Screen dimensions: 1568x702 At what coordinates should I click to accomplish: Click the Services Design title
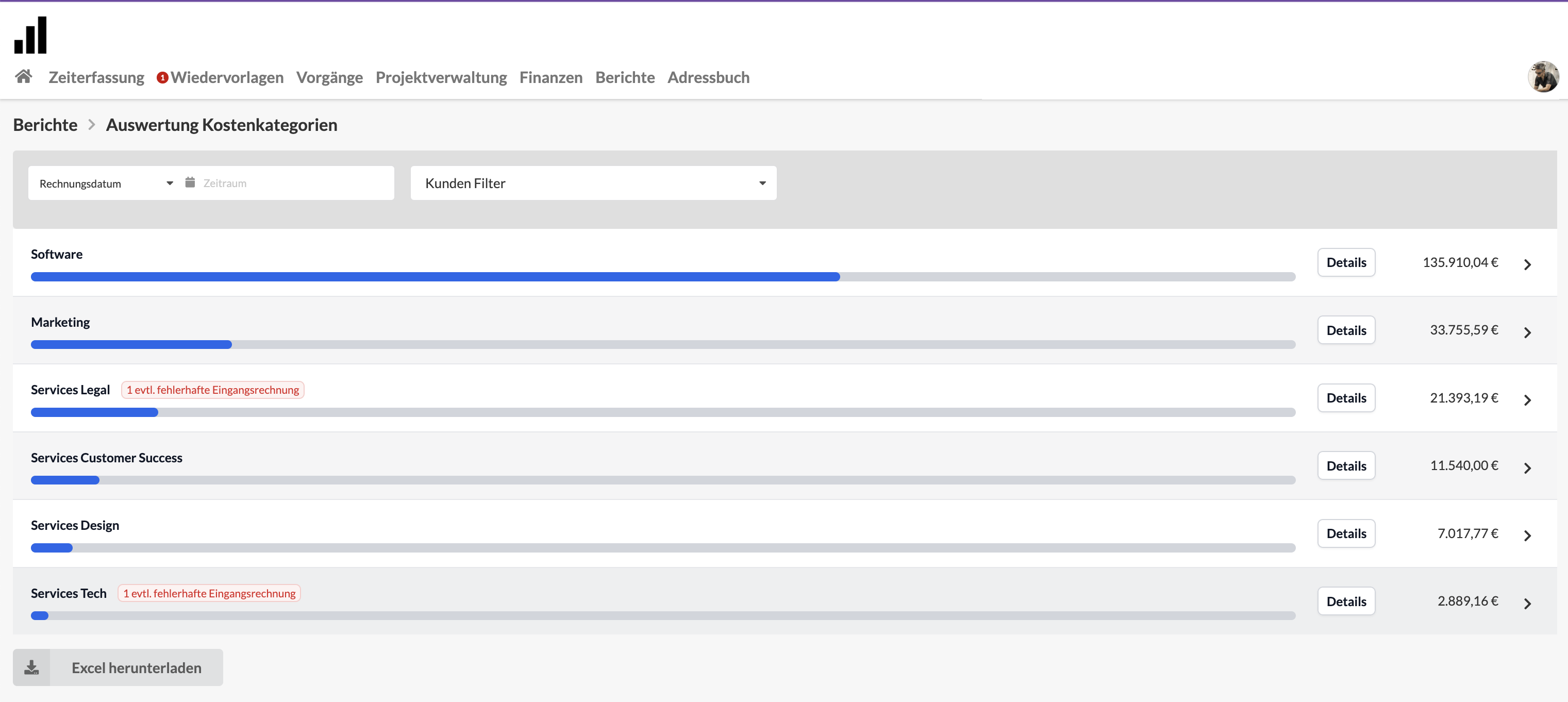(75, 525)
